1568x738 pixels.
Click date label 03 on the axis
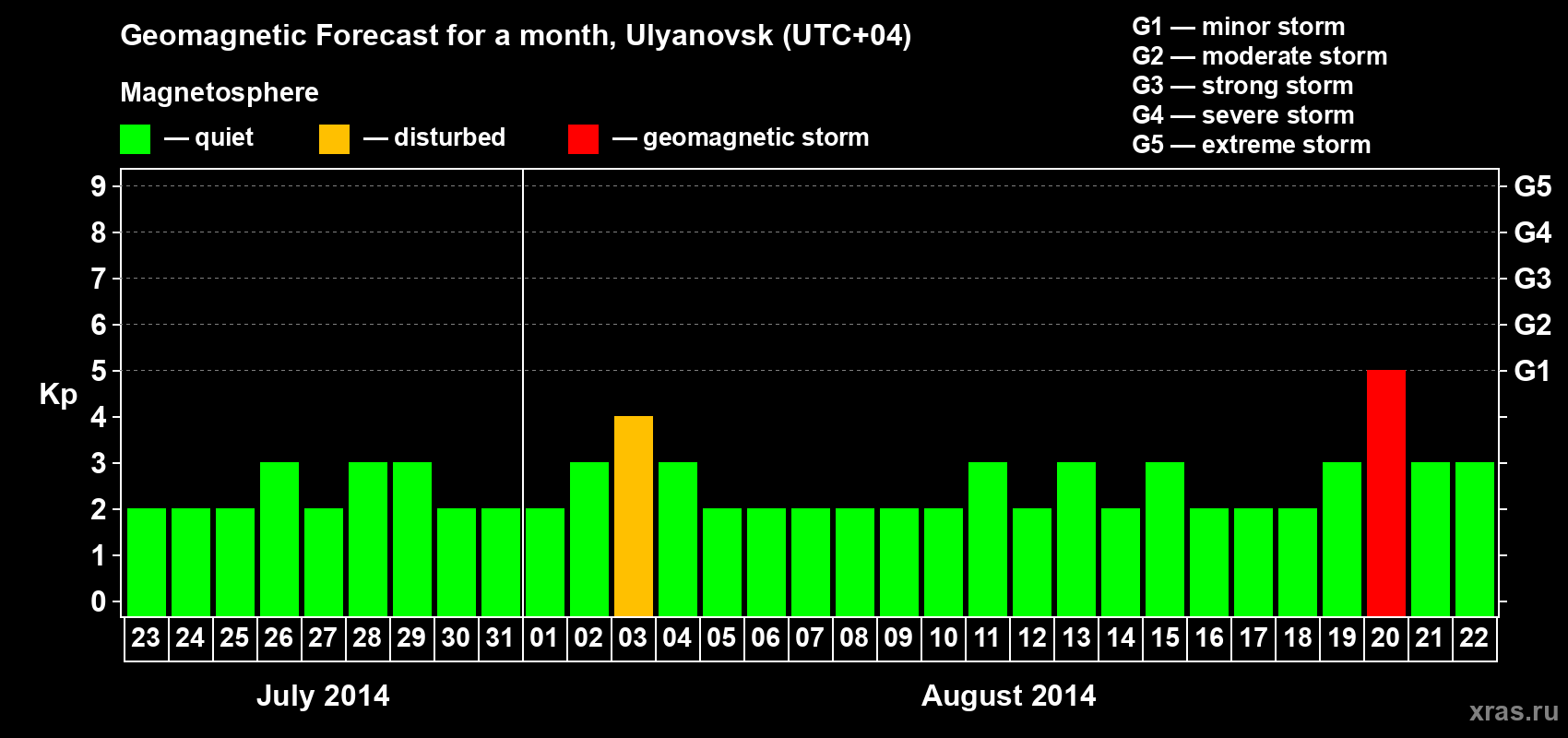click(633, 637)
